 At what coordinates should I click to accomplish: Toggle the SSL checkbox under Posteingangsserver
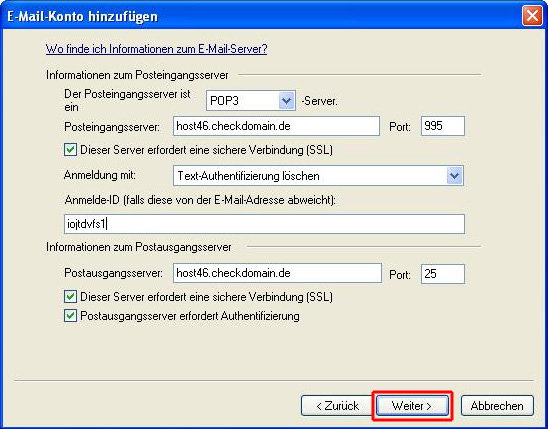(70, 150)
